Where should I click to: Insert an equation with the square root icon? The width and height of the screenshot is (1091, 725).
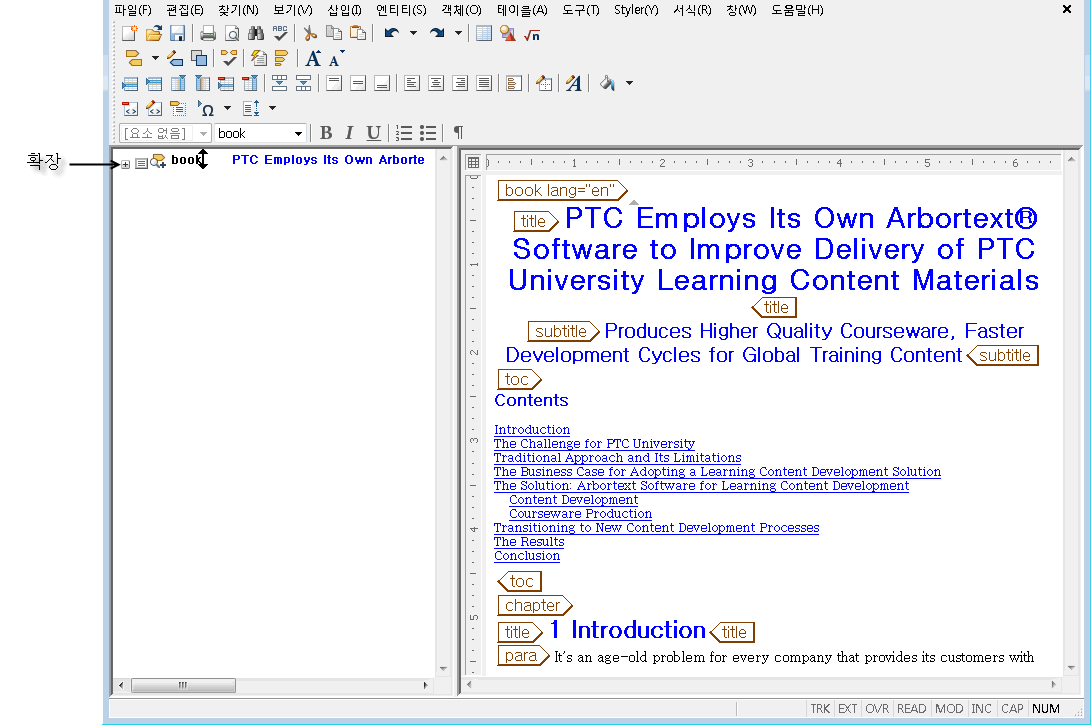(532, 34)
